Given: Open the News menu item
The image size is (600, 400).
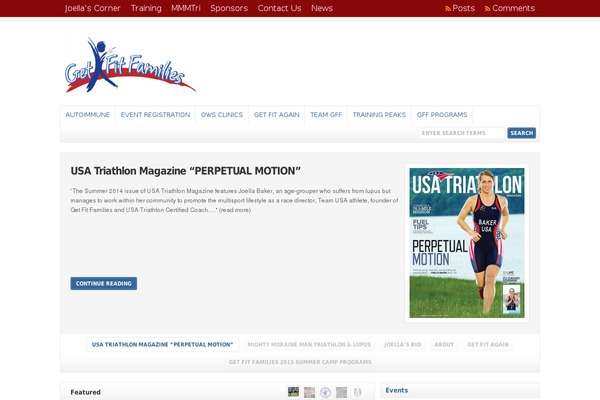Looking at the screenshot, I should 322,8.
